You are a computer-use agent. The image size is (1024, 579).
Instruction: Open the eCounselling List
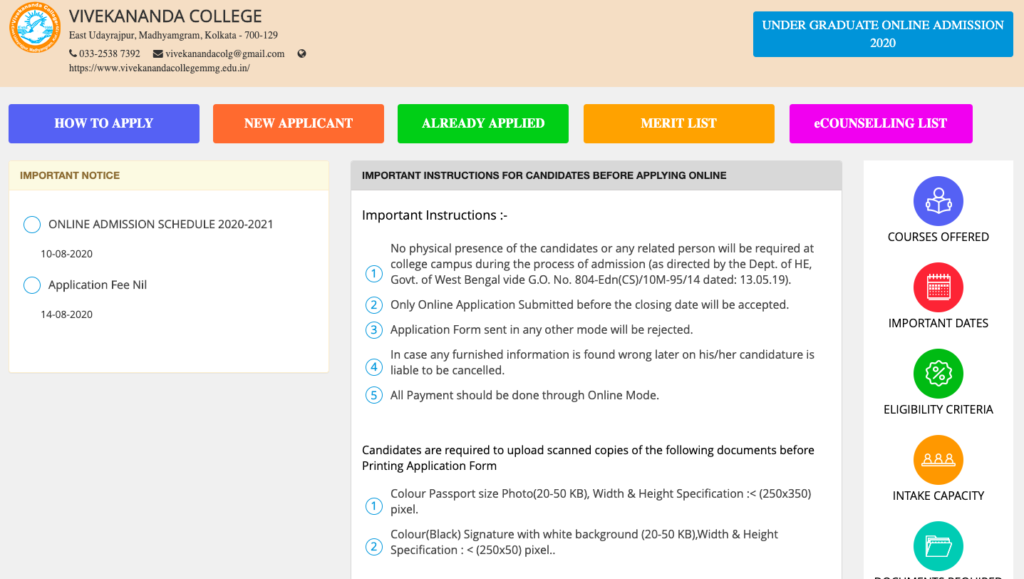[880, 123]
